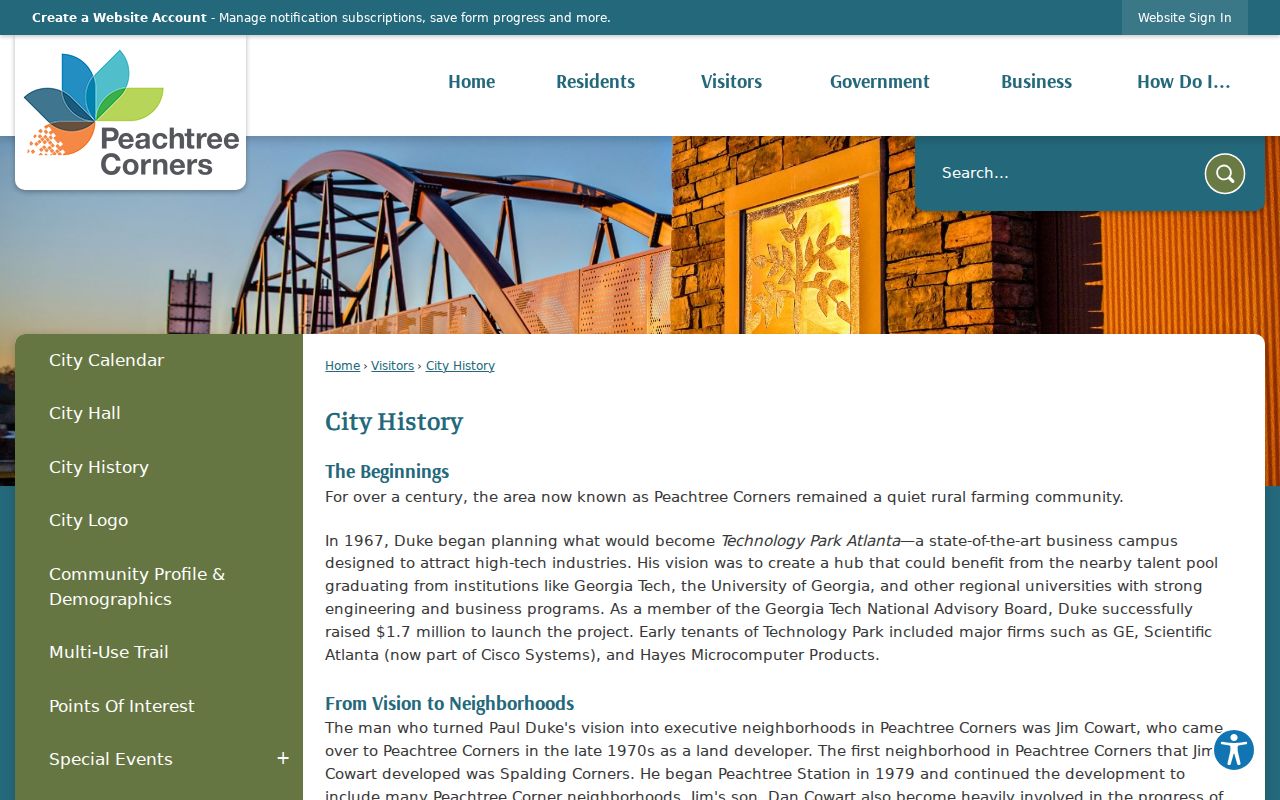Open the How Do I… menu

(1184, 82)
